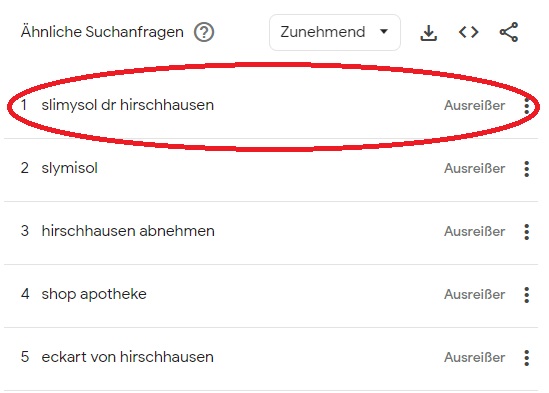Open more options for shop apotheke
The image size is (549, 393).
(527, 295)
